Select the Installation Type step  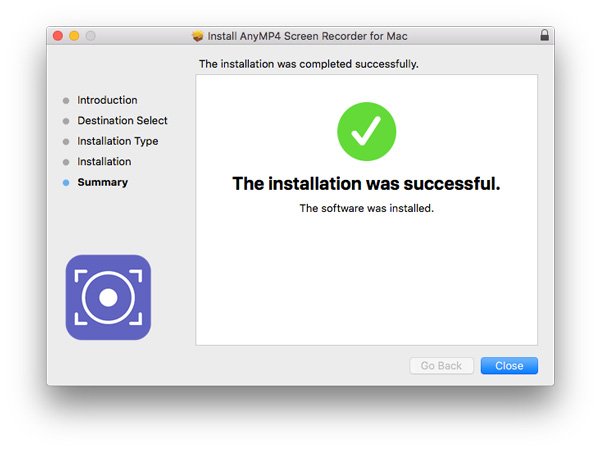(117, 141)
